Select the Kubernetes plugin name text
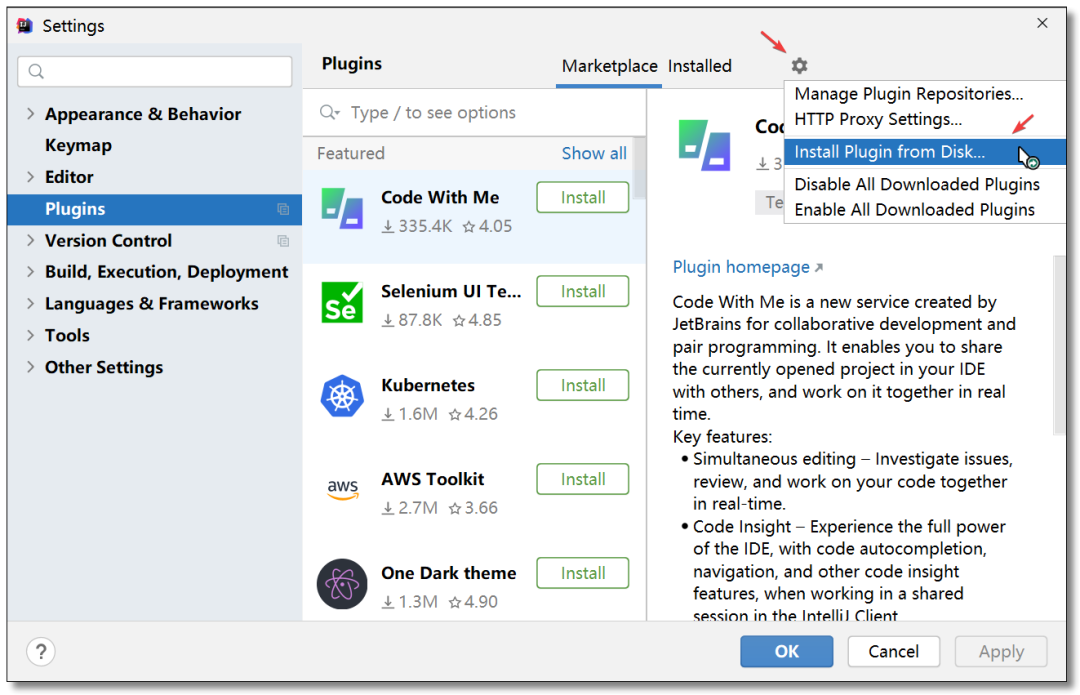Viewport: 1080px width, 695px height. (x=428, y=385)
